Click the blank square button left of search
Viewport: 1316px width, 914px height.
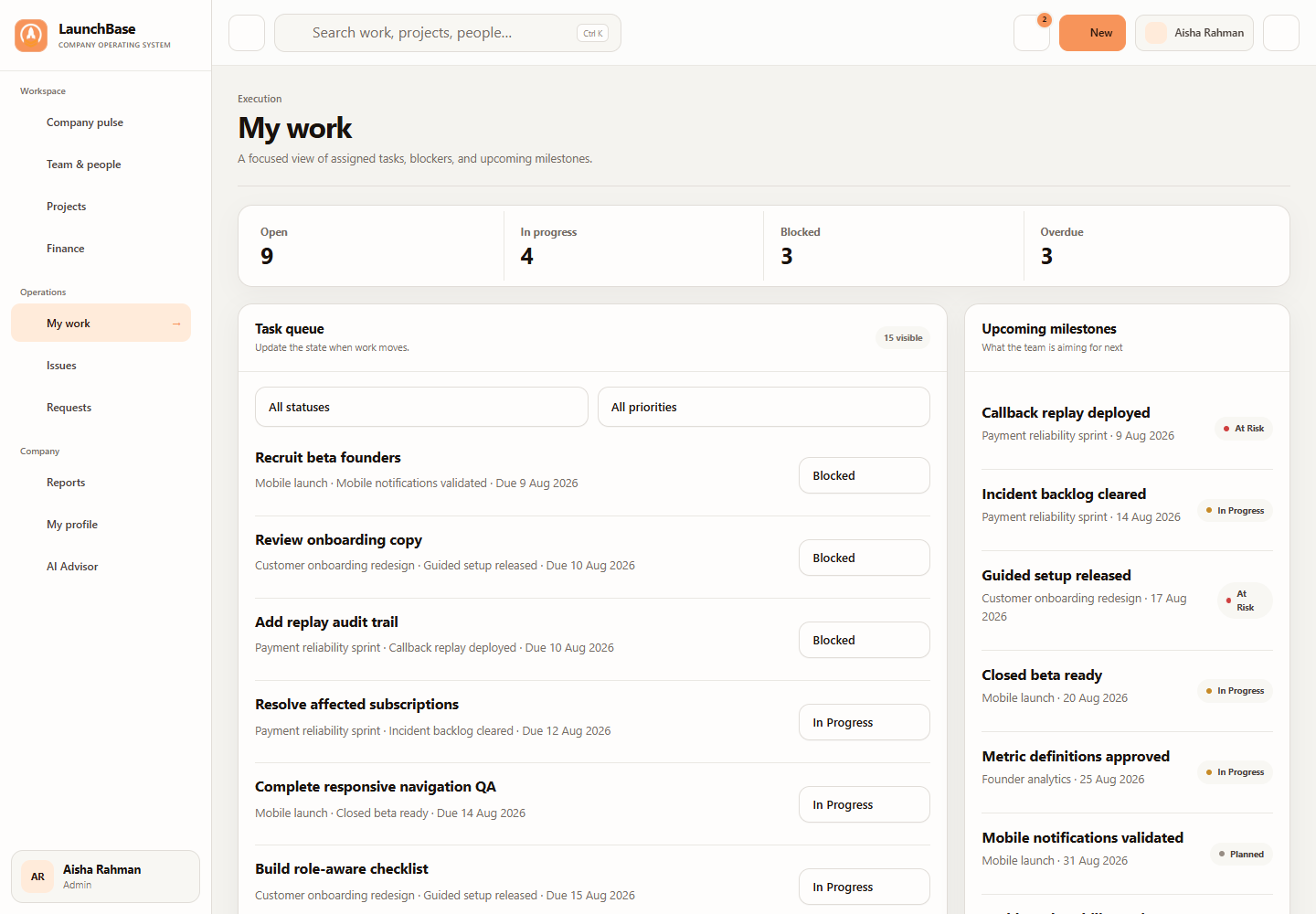click(247, 33)
